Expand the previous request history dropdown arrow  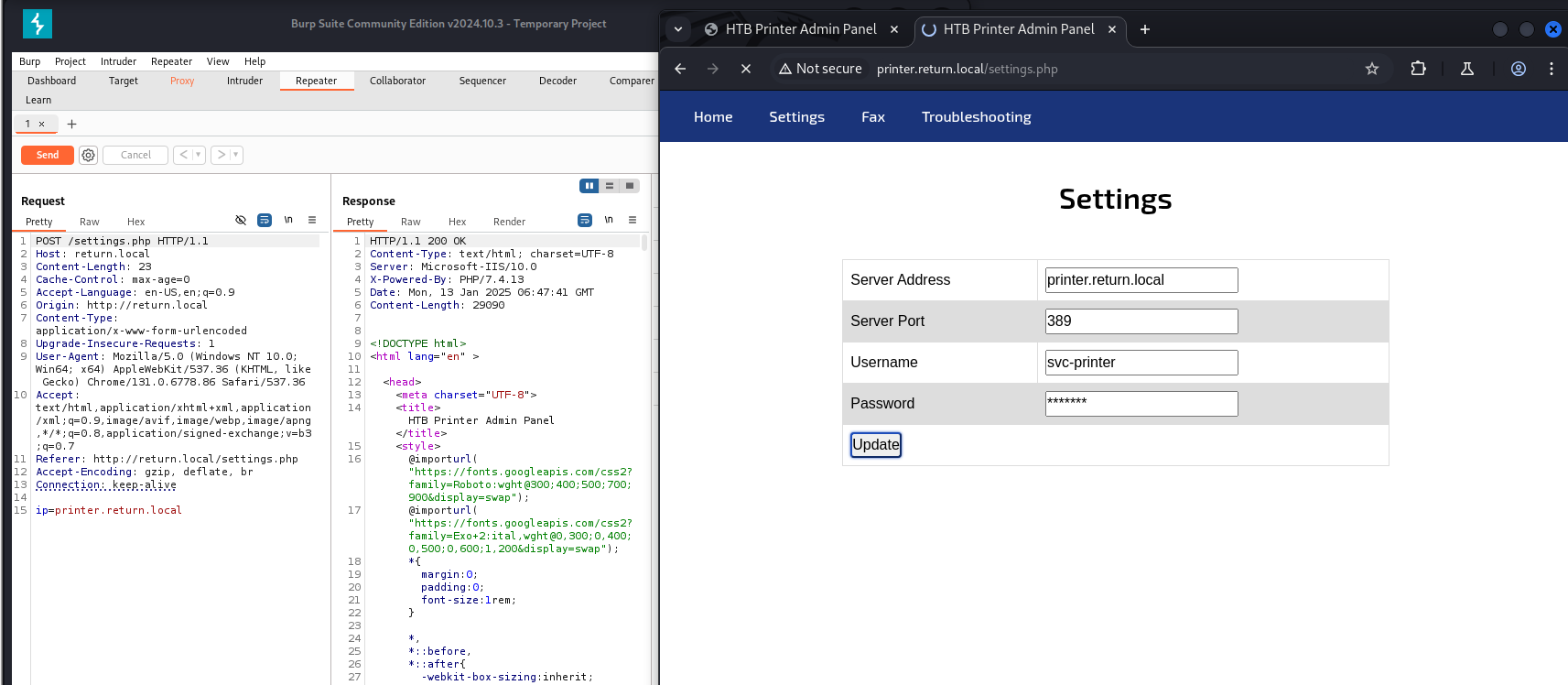(198, 155)
